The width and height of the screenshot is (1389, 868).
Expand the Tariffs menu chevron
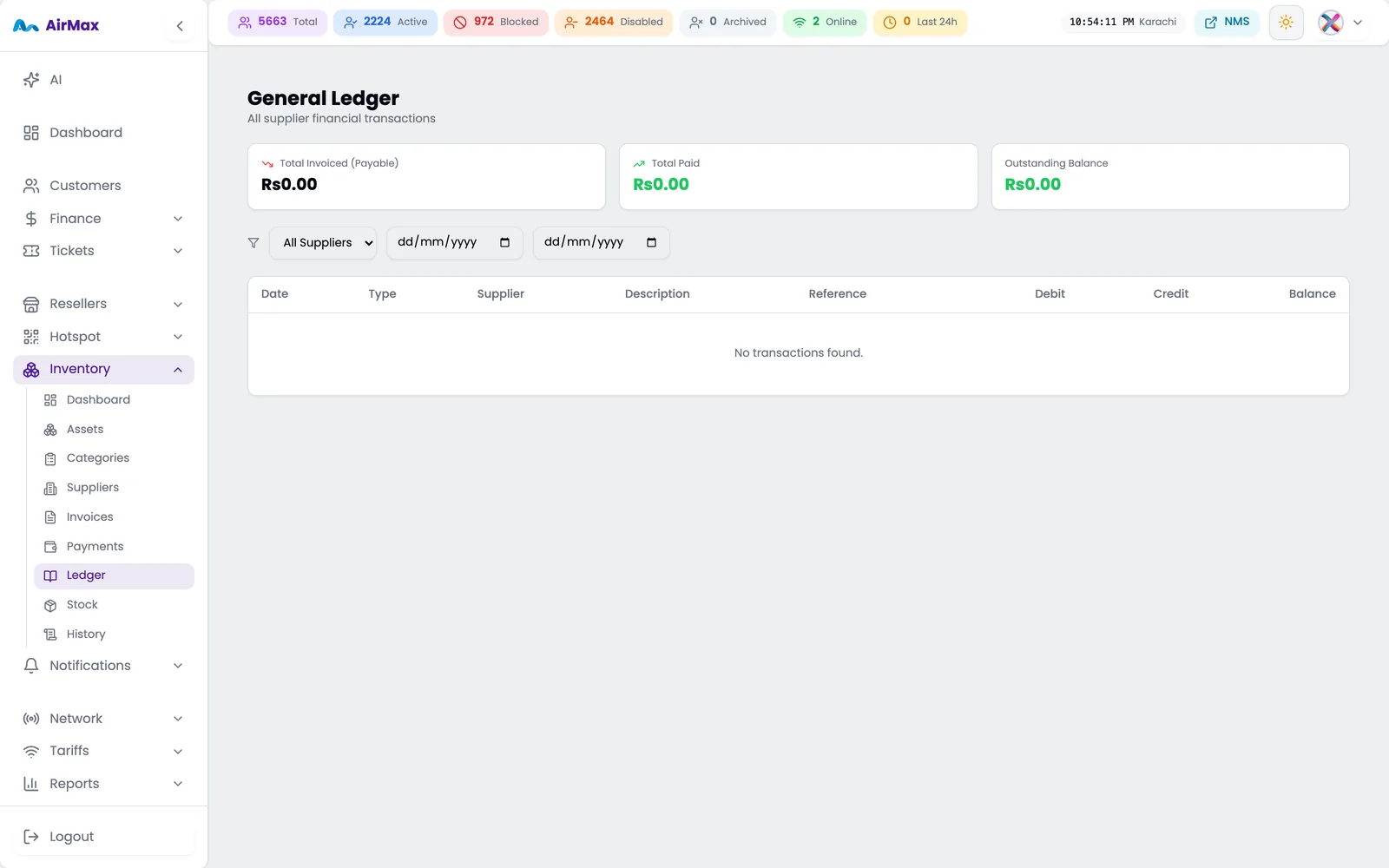tap(178, 751)
